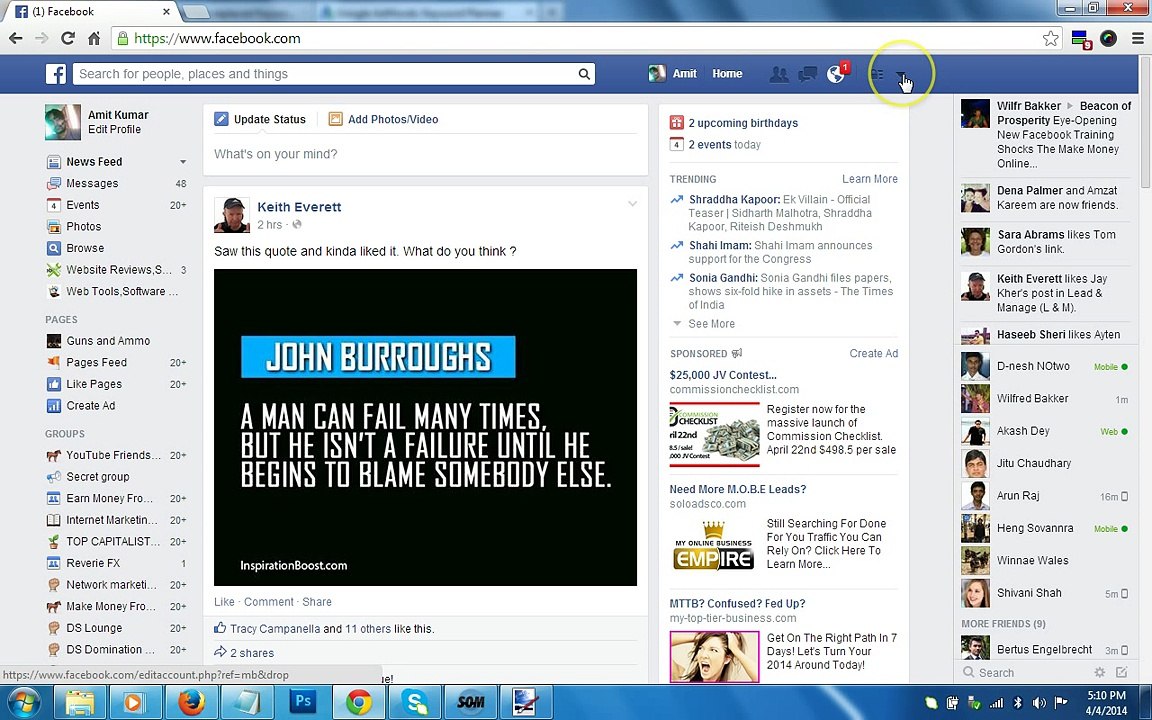Viewport: 1152px width, 720px height.
Task: Open News Feed in sidebar
Action: pos(94,162)
